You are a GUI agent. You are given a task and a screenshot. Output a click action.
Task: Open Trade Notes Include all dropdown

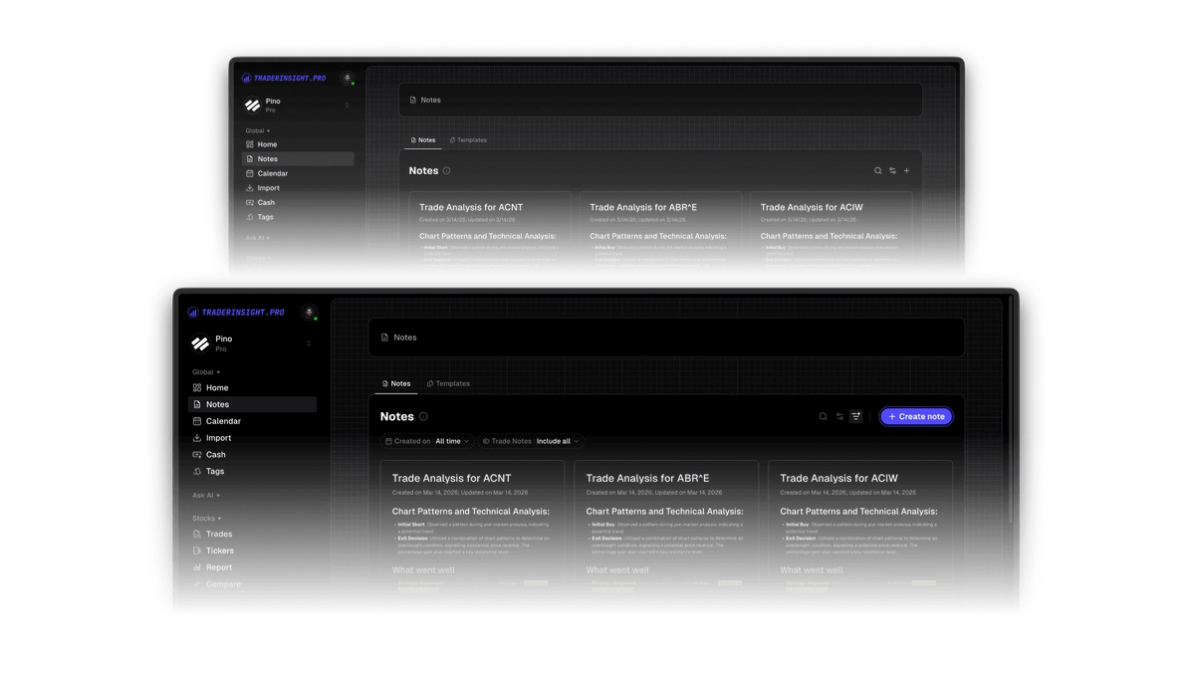tap(530, 441)
